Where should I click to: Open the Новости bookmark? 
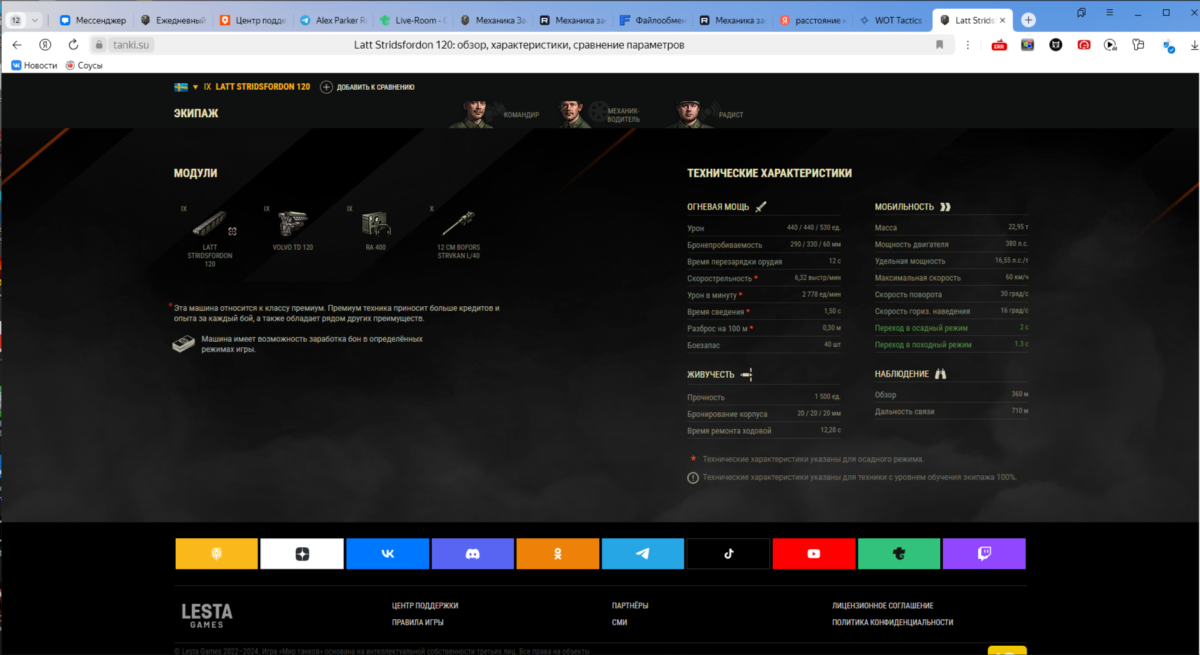click(34, 65)
